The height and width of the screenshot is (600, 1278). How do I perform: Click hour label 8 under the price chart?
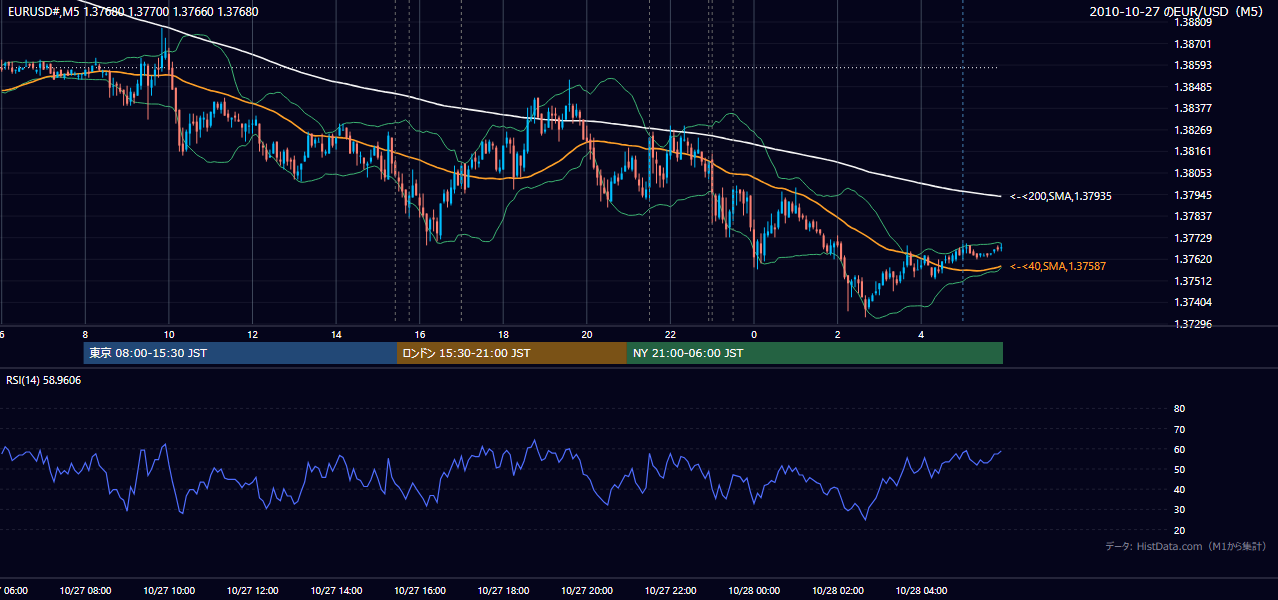tap(85, 335)
